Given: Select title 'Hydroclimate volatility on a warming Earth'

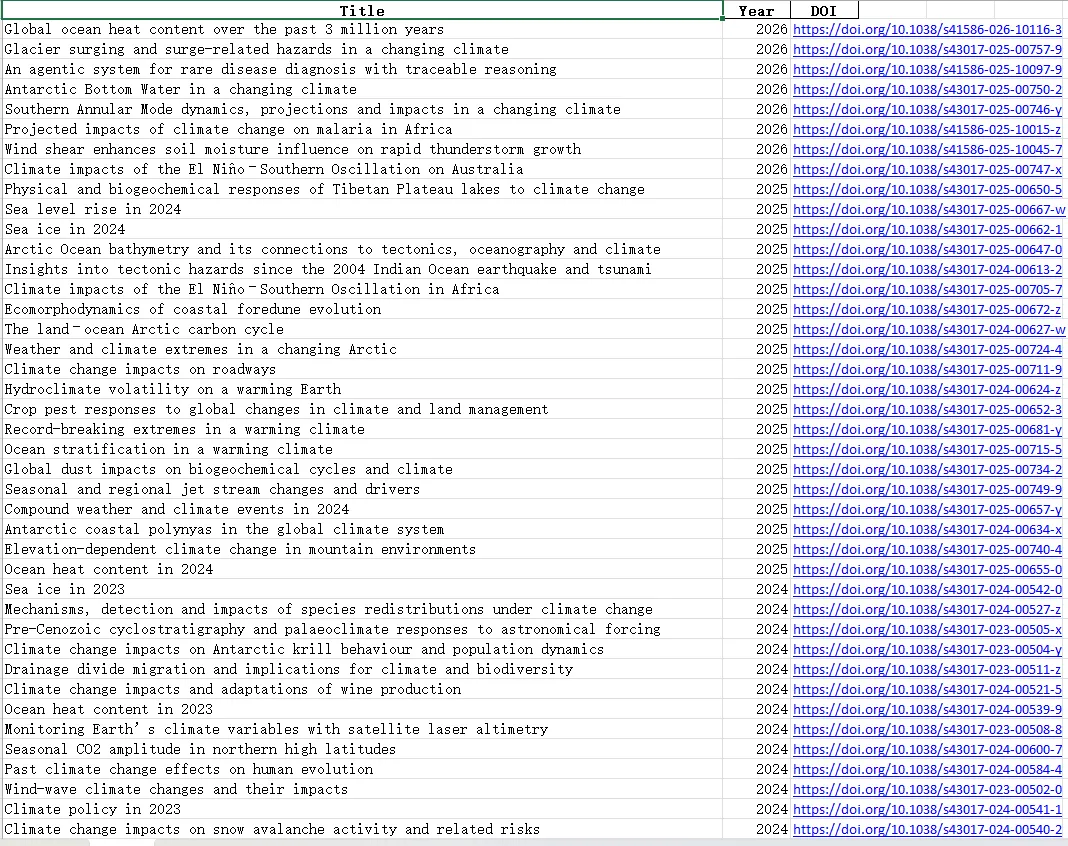Looking at the screenshot, I should tap(172, 389).
